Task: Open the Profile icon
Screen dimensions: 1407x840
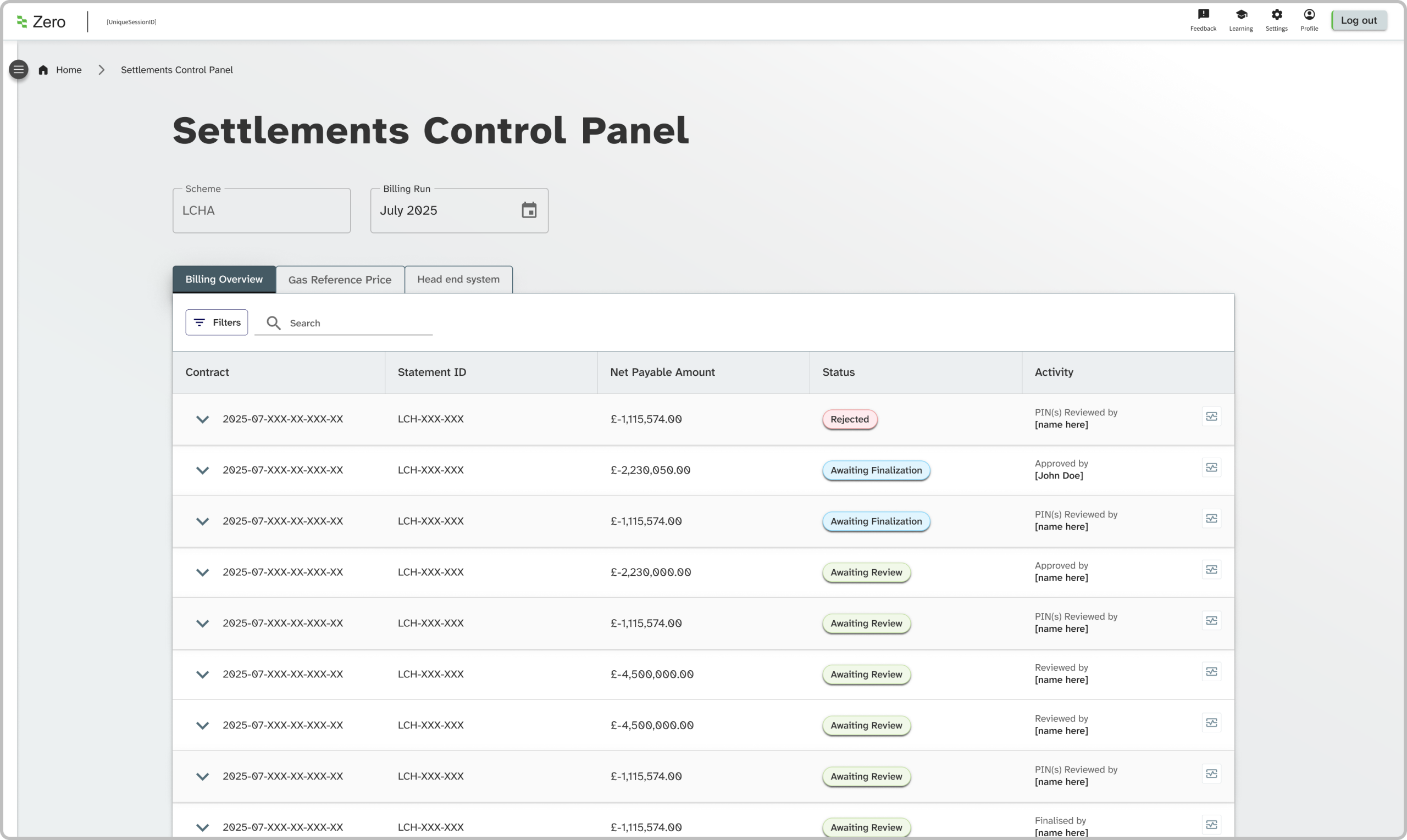Action: [1309, 15]
